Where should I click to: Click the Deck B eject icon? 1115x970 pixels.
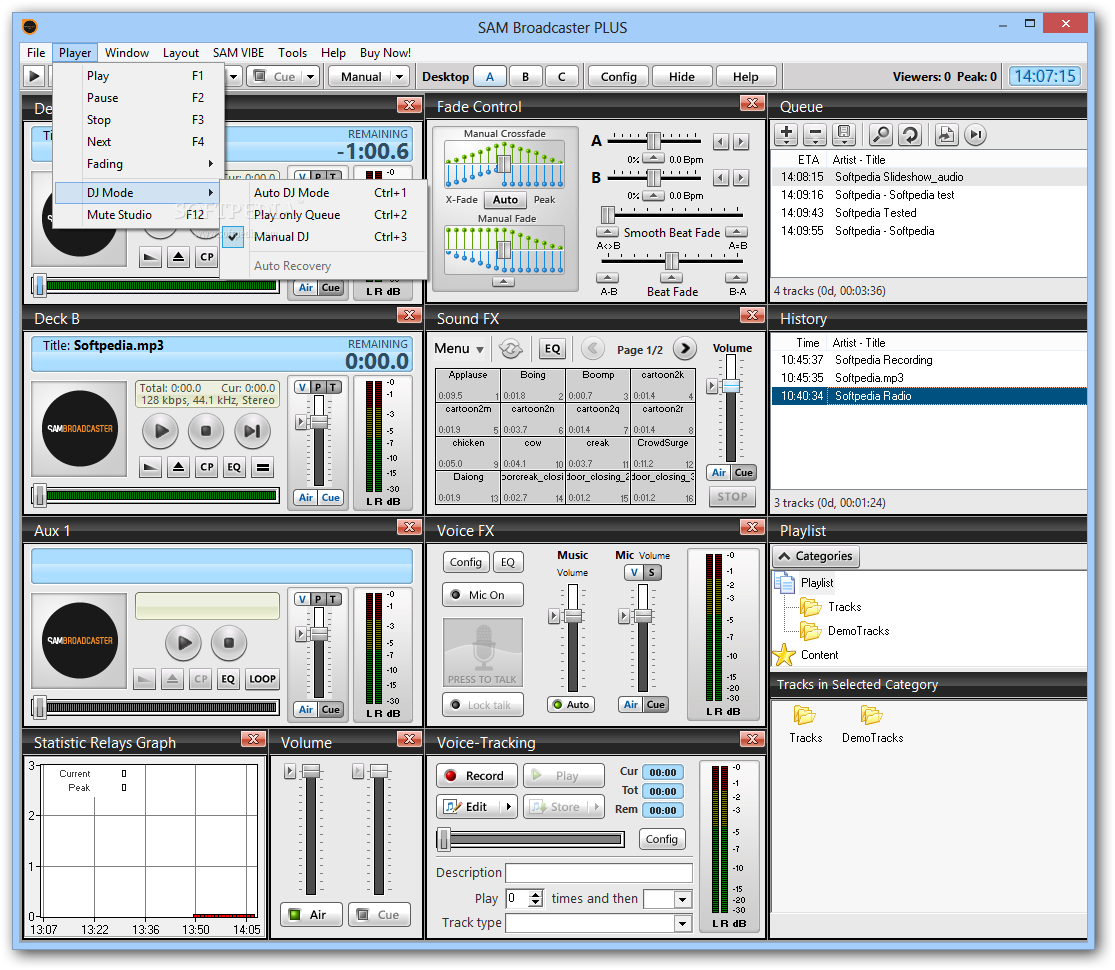click(178, 467)
